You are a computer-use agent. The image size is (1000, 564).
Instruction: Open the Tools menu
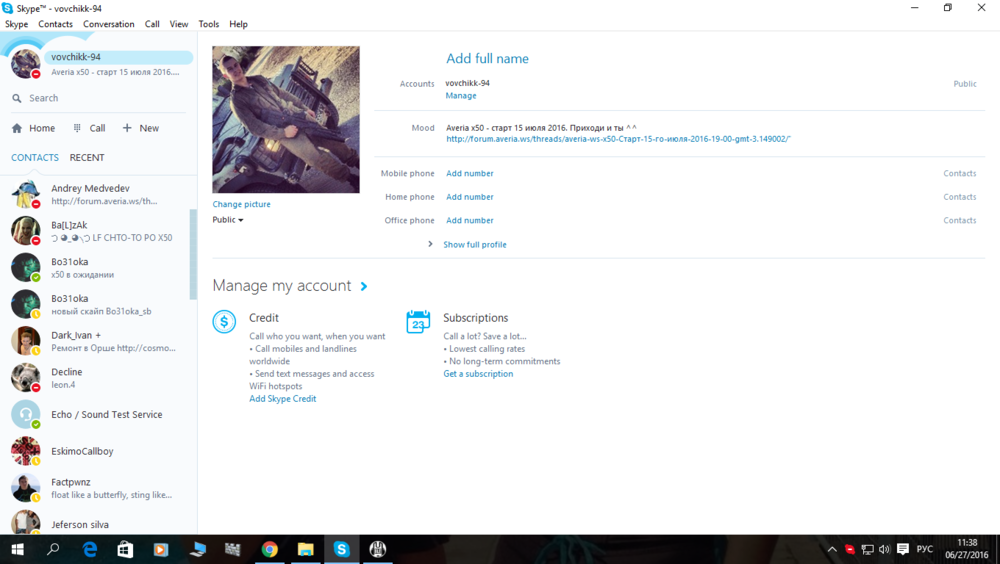click(x=208, y=24)
